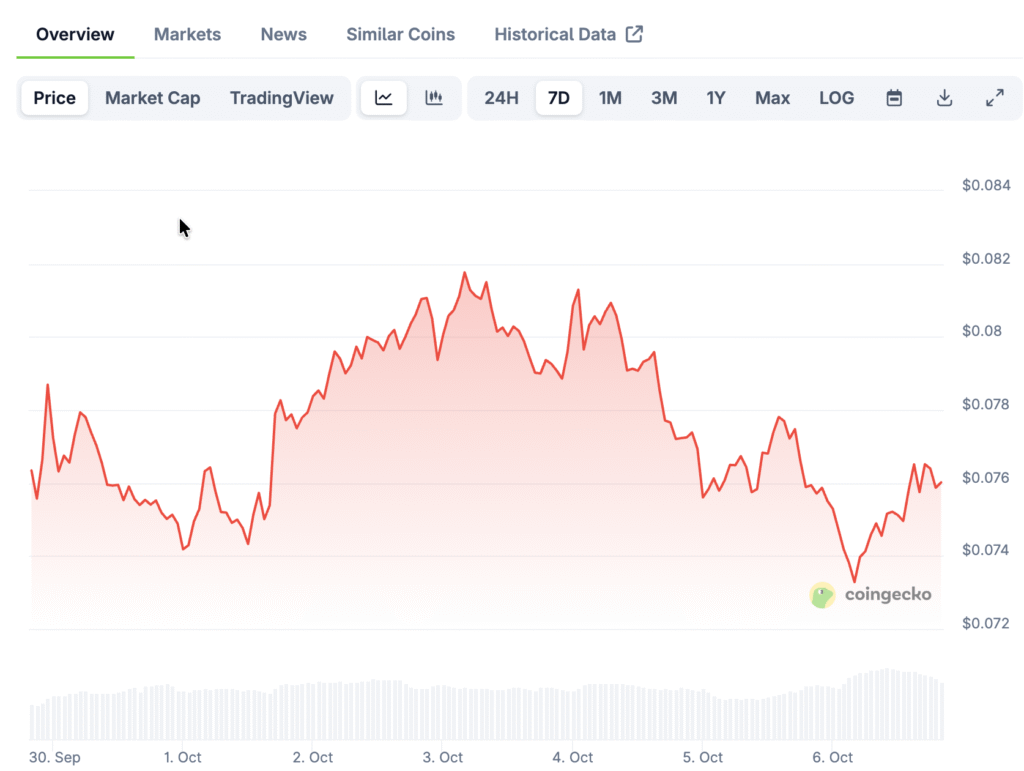Switch to line chart view icon
Image resolution: width=1024 pixels, height=771 pixels.
(384, 98)
